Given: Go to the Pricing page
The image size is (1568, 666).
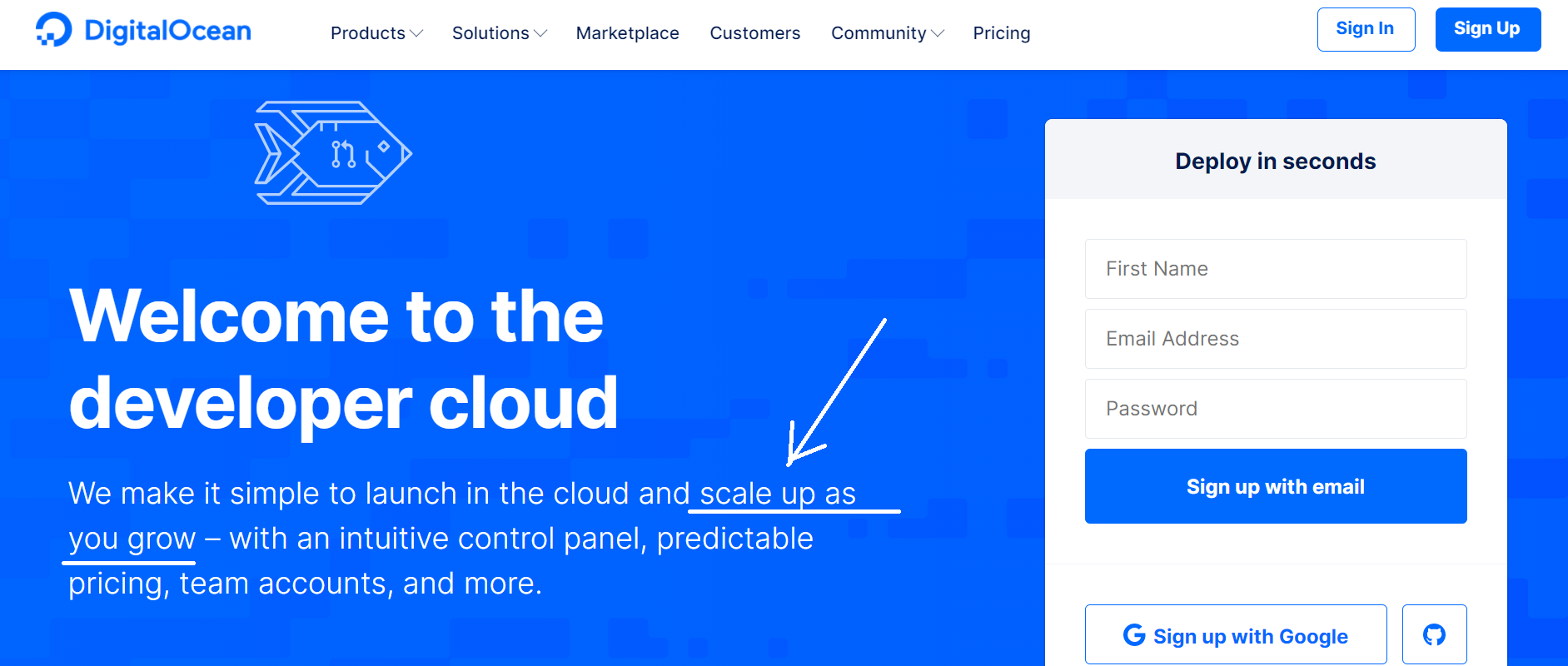Looking at the screenshot, I should (1001, 33).
